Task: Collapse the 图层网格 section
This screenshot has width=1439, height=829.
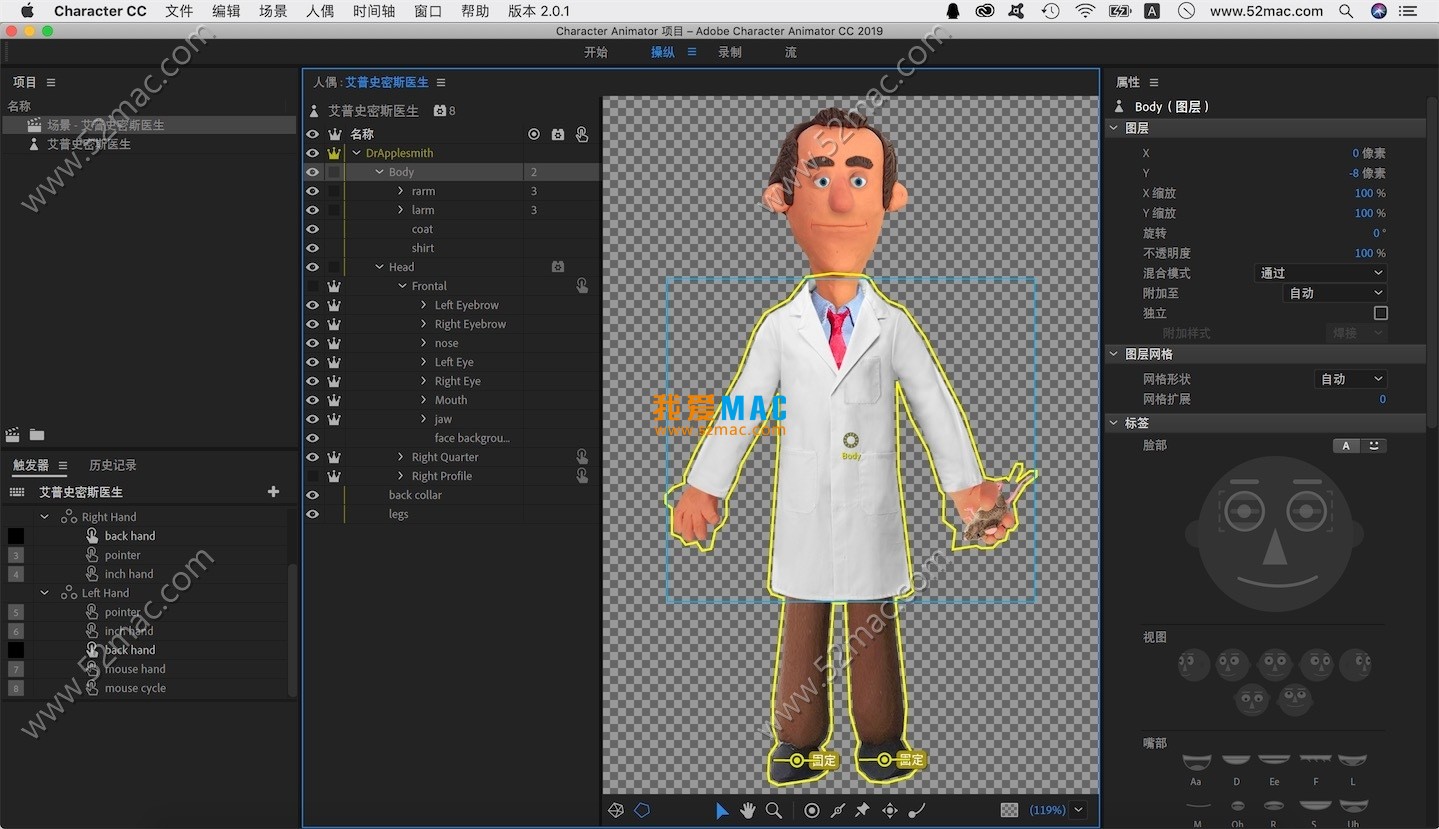Action: coord(1113,354)
